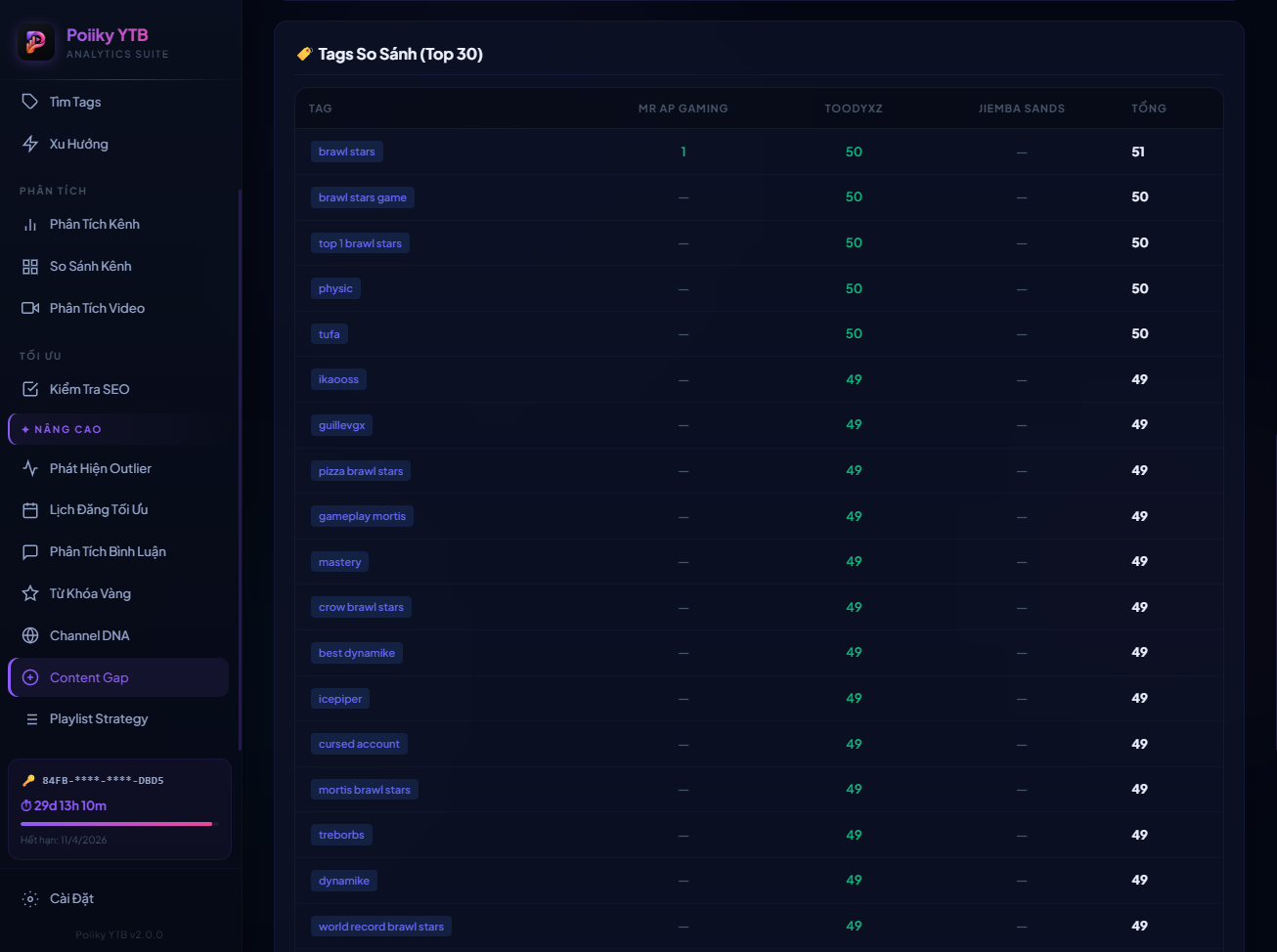Click the calendar icon for Lịch Đăng Tối Ưu
1277x952 pixels.
30,510
